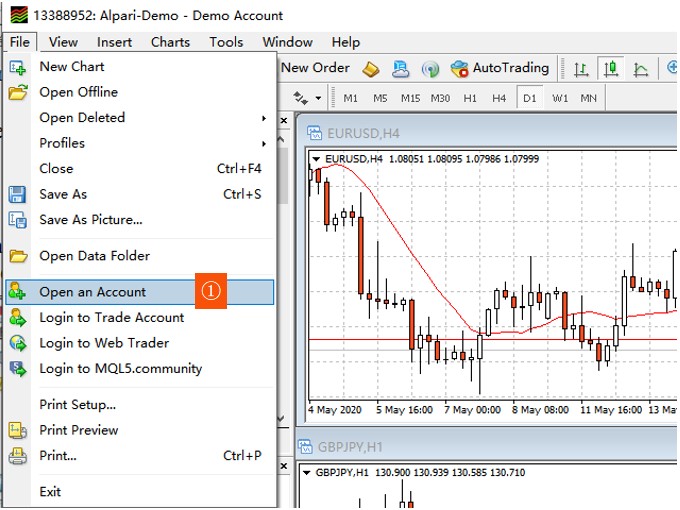The height and width of the screenshot is (510, 680).
Task: Choose Save As Picture...
Action: (140, 220)
